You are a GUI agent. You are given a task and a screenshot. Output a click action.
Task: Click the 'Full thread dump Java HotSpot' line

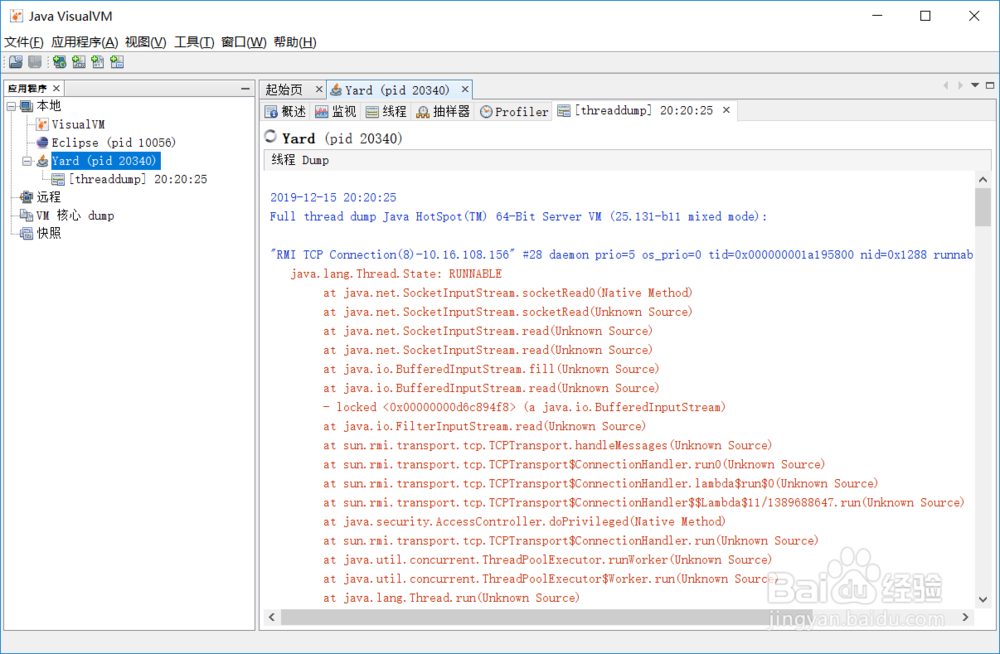click(518, 216)
